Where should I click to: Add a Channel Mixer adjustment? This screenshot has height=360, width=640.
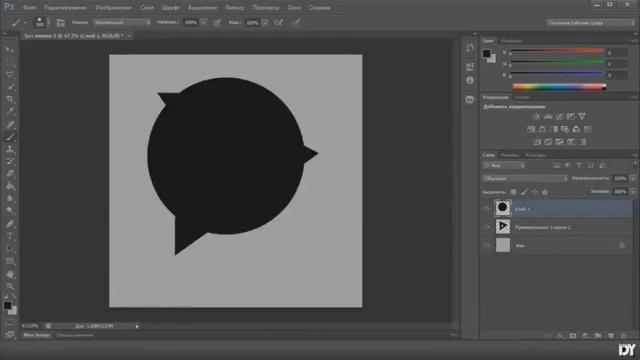[576, 129]
